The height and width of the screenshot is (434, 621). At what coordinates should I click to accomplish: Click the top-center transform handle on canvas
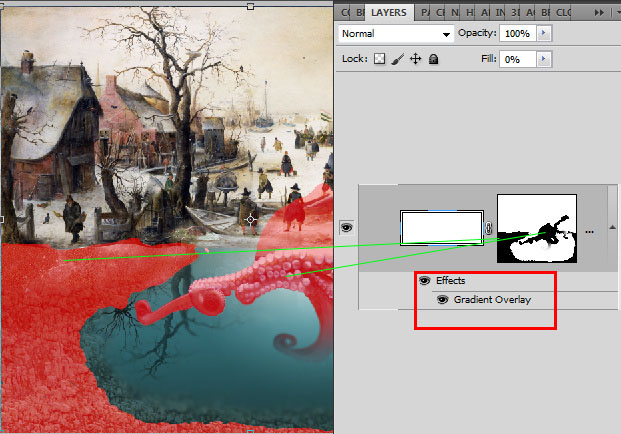pos(250,6)
